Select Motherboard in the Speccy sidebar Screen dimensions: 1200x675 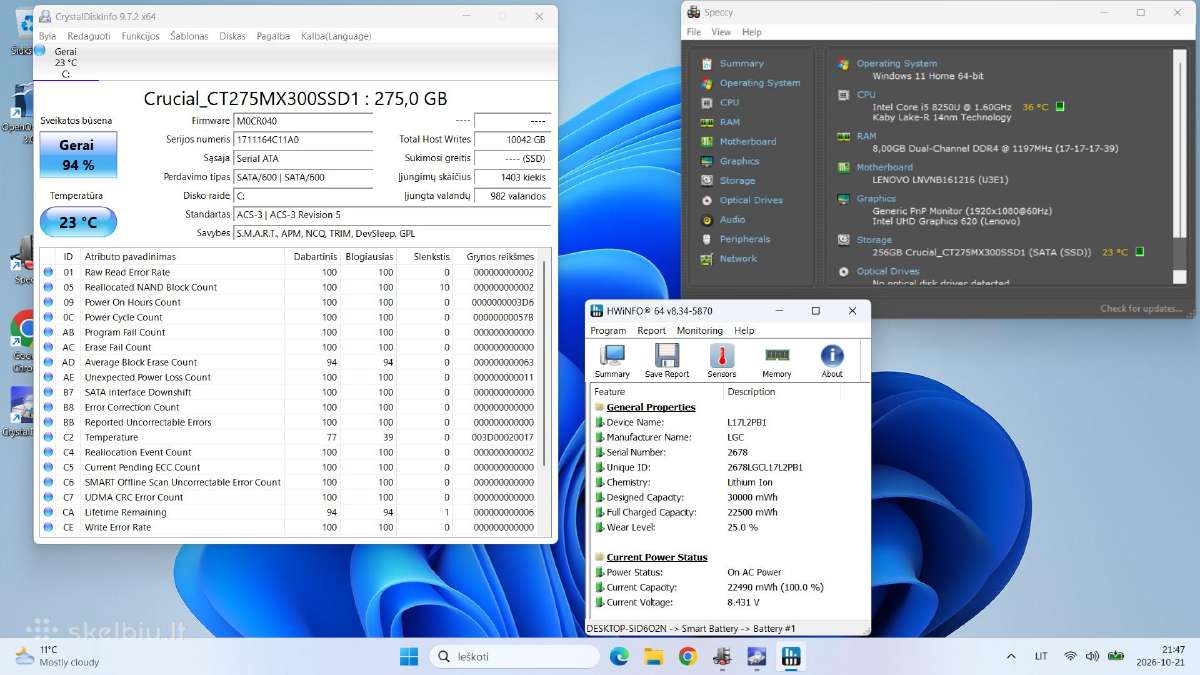(x=747, y=141)
